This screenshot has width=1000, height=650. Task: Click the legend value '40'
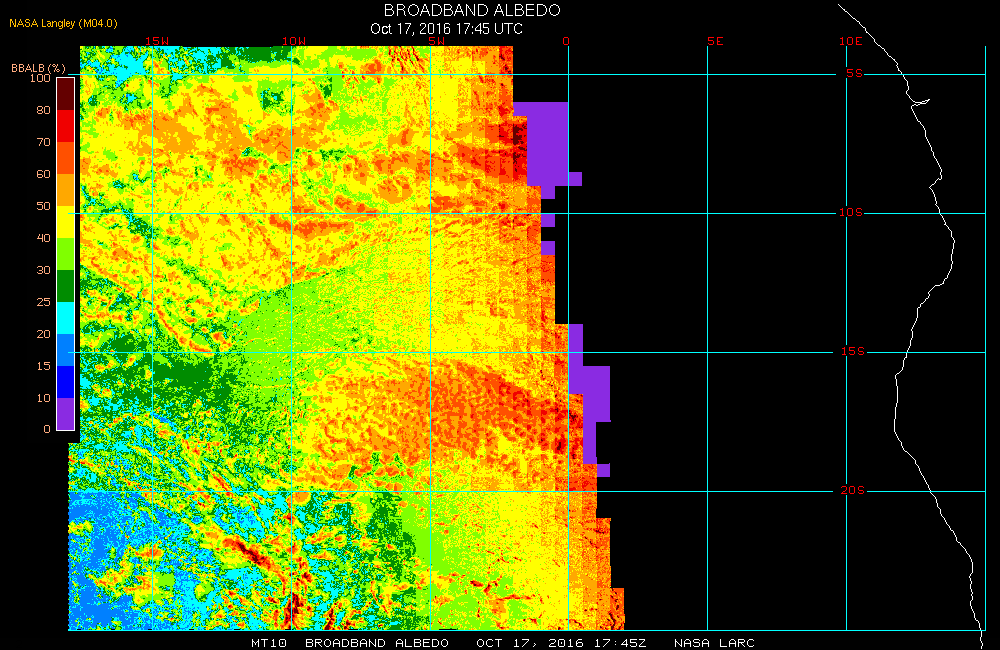click(43, 237)
